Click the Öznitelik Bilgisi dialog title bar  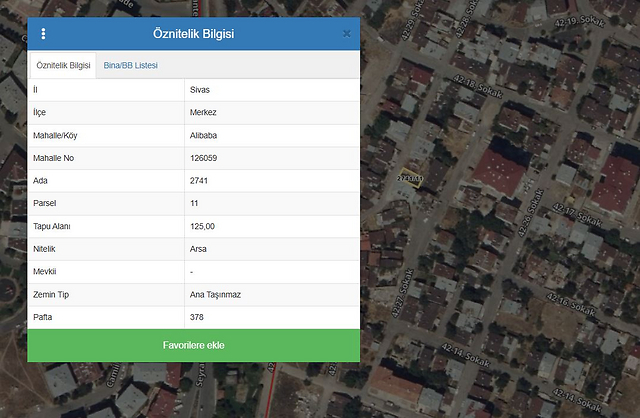pyautogui.click(x=193, y=34)
